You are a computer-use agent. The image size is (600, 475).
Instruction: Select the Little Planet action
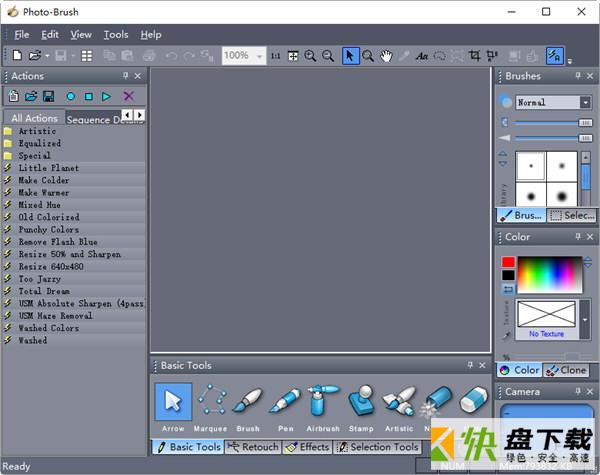click(x=73, y=168)
